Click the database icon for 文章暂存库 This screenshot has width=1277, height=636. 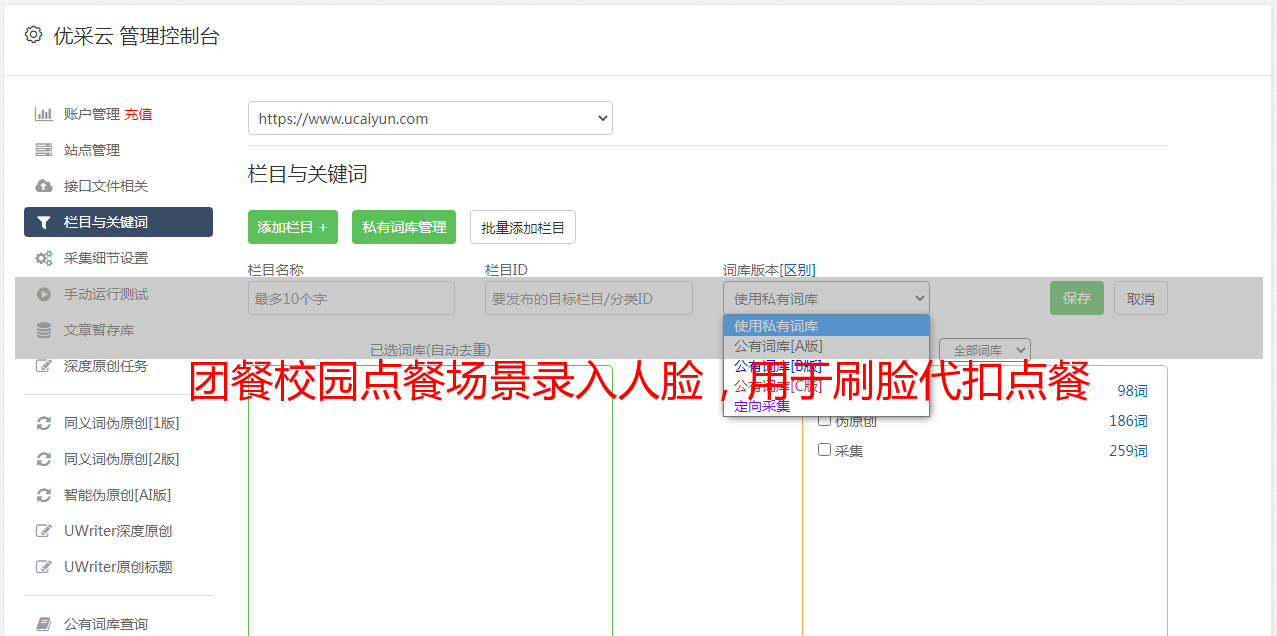[x=43, y=330]
